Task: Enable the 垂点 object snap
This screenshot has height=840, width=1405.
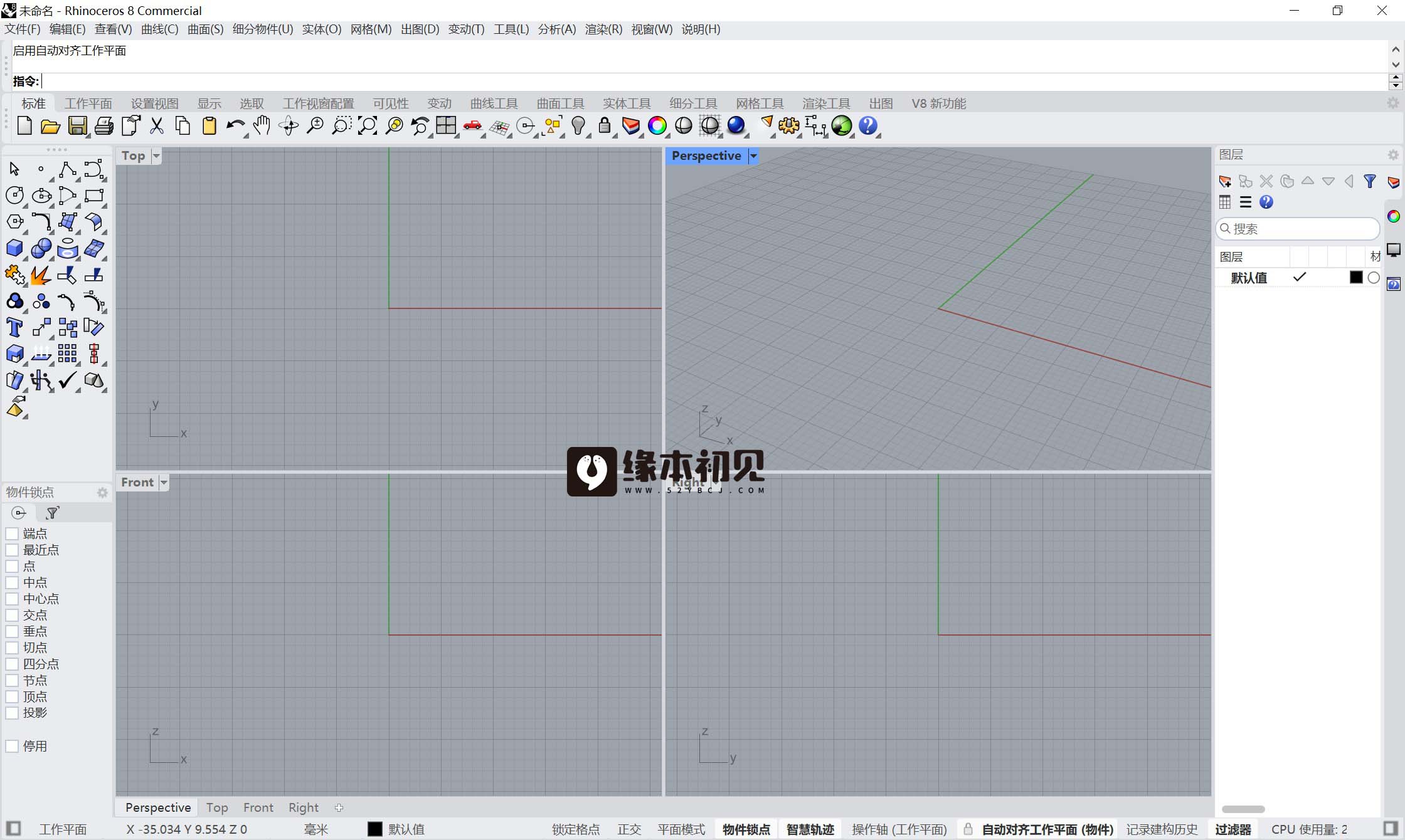Action: click(12, 631)
